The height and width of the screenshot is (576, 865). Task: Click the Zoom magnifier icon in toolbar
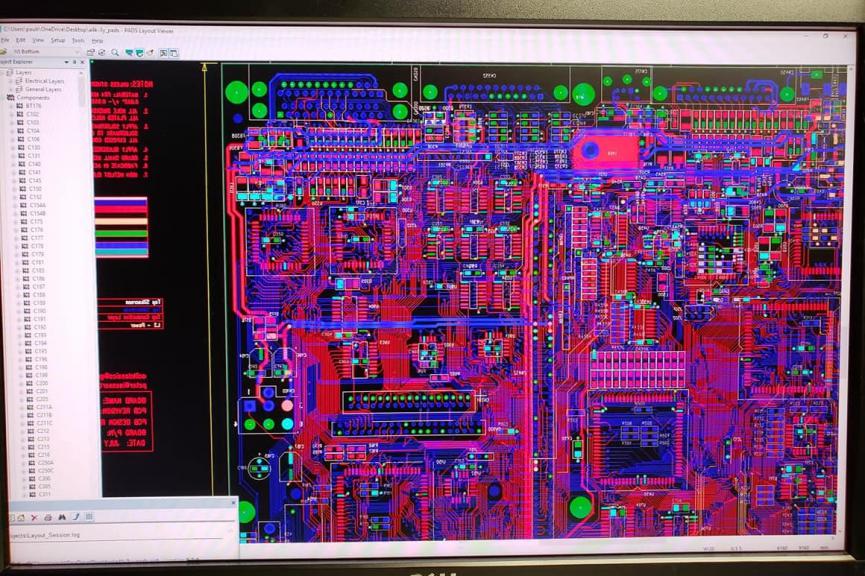tap(115, 52)
